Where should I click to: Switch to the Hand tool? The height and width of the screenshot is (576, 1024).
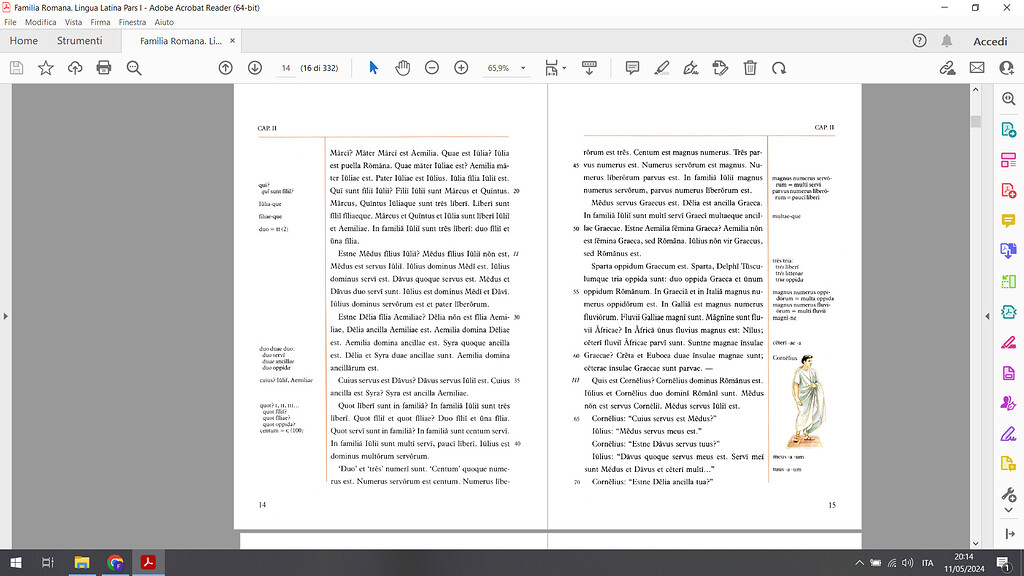point(402,67)
